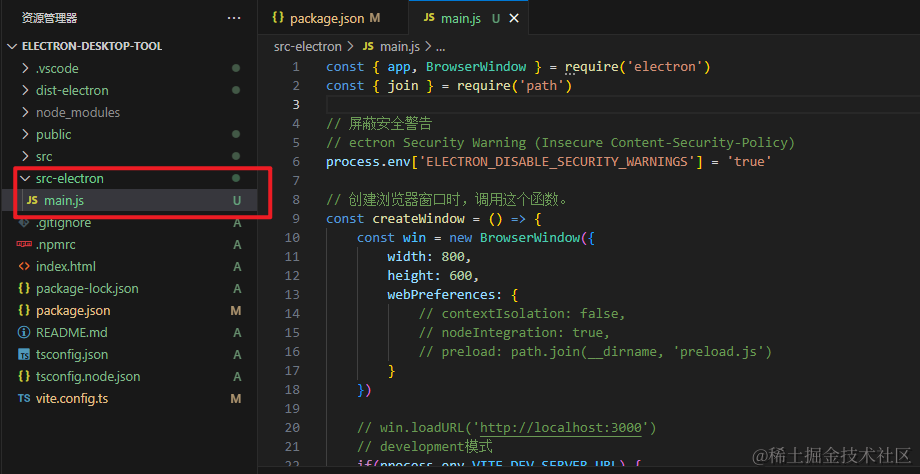The image size is (920, 474).
Task: Collapse the ELECTRON-DESKTOP-TOOL root section
Action: (x=12, y=46)
